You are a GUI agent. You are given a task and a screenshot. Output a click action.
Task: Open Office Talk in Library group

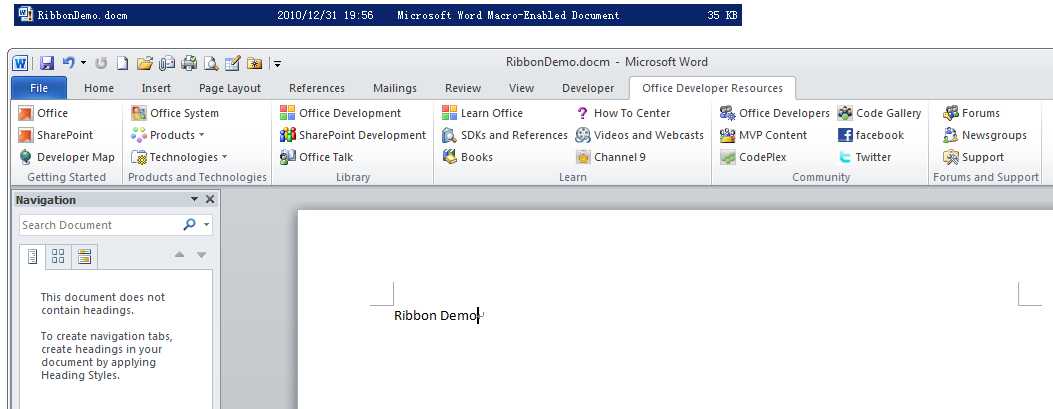pos(316,157)
